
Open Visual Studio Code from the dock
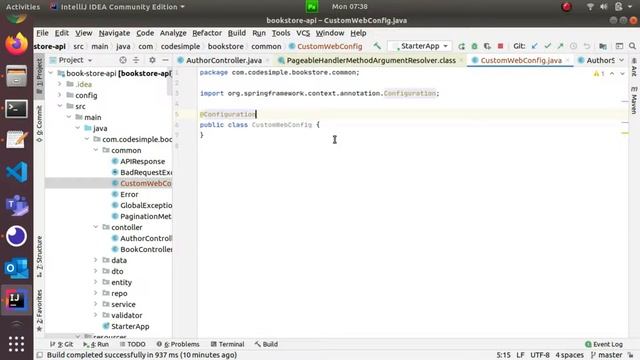pyautogui.click(x=16, y=172)
